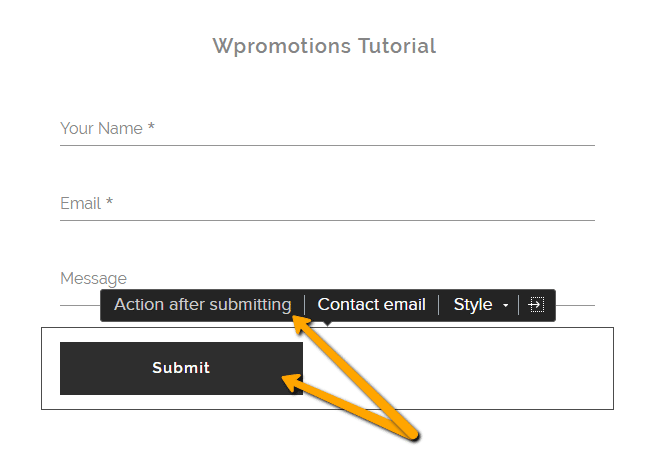Viewport: 653px width, 459px height.
Task: Open the Style dropdown arrow
Action: point(506,305)
